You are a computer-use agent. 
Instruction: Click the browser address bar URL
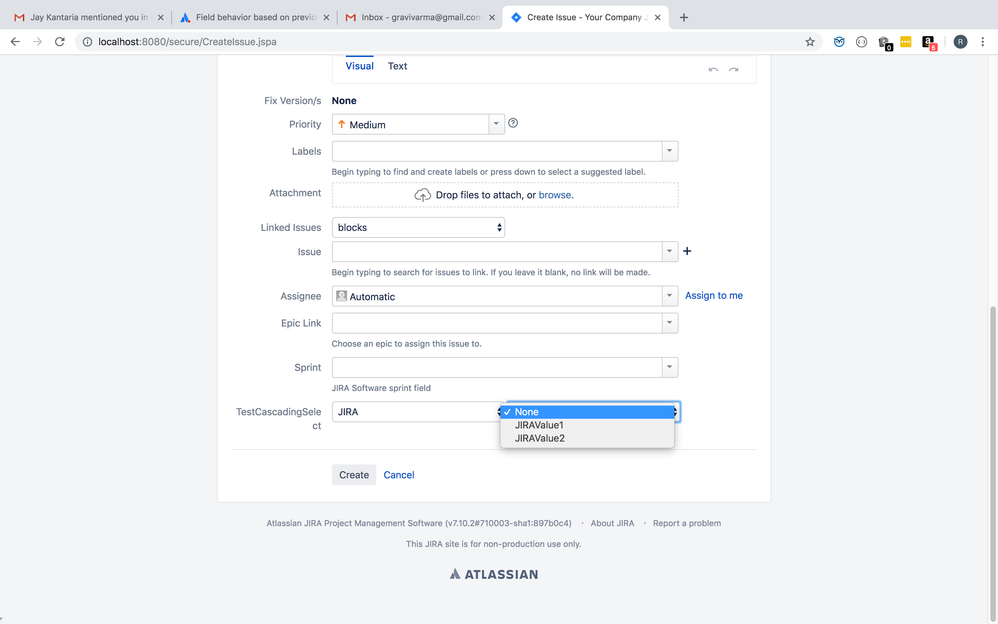[187, 42]
